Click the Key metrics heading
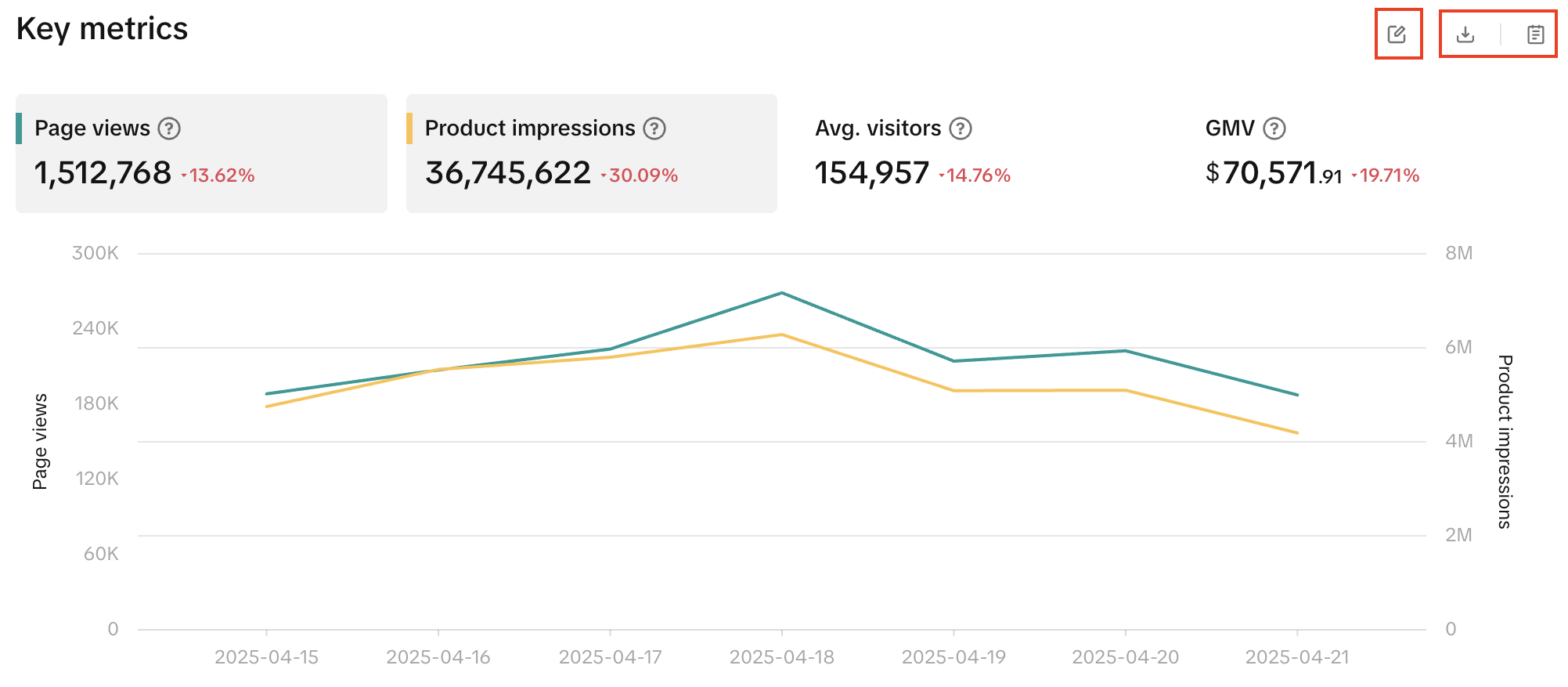The image size is (1568, 687). 102,29
